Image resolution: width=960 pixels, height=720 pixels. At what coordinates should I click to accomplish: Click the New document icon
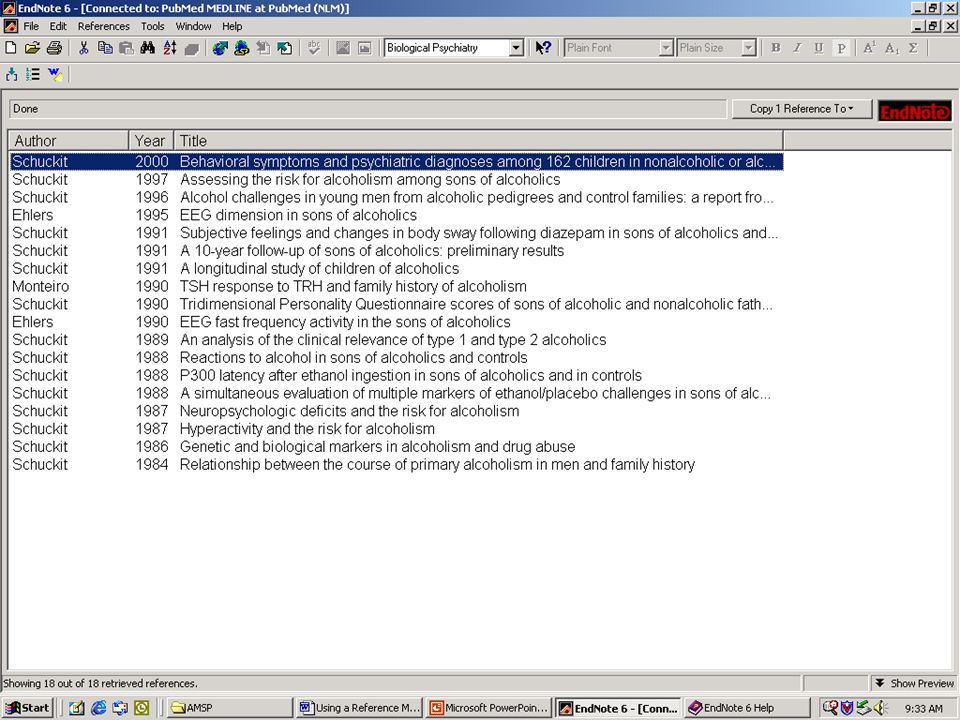click(x=10, y=48)
